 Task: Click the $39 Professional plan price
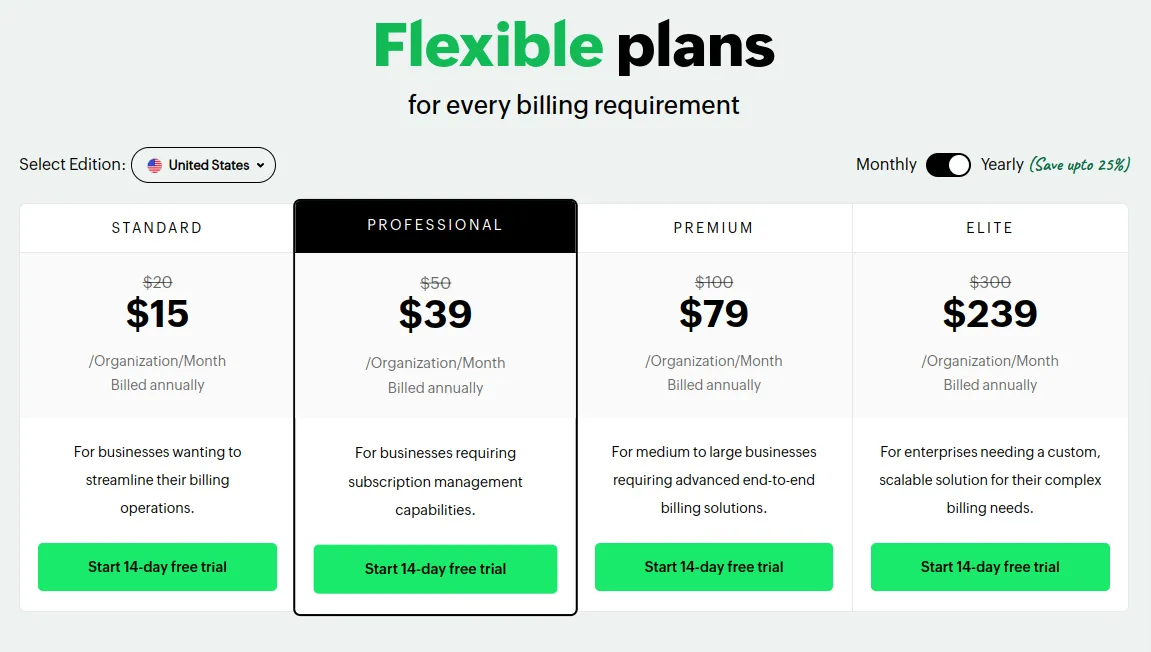tap(435, 314)
